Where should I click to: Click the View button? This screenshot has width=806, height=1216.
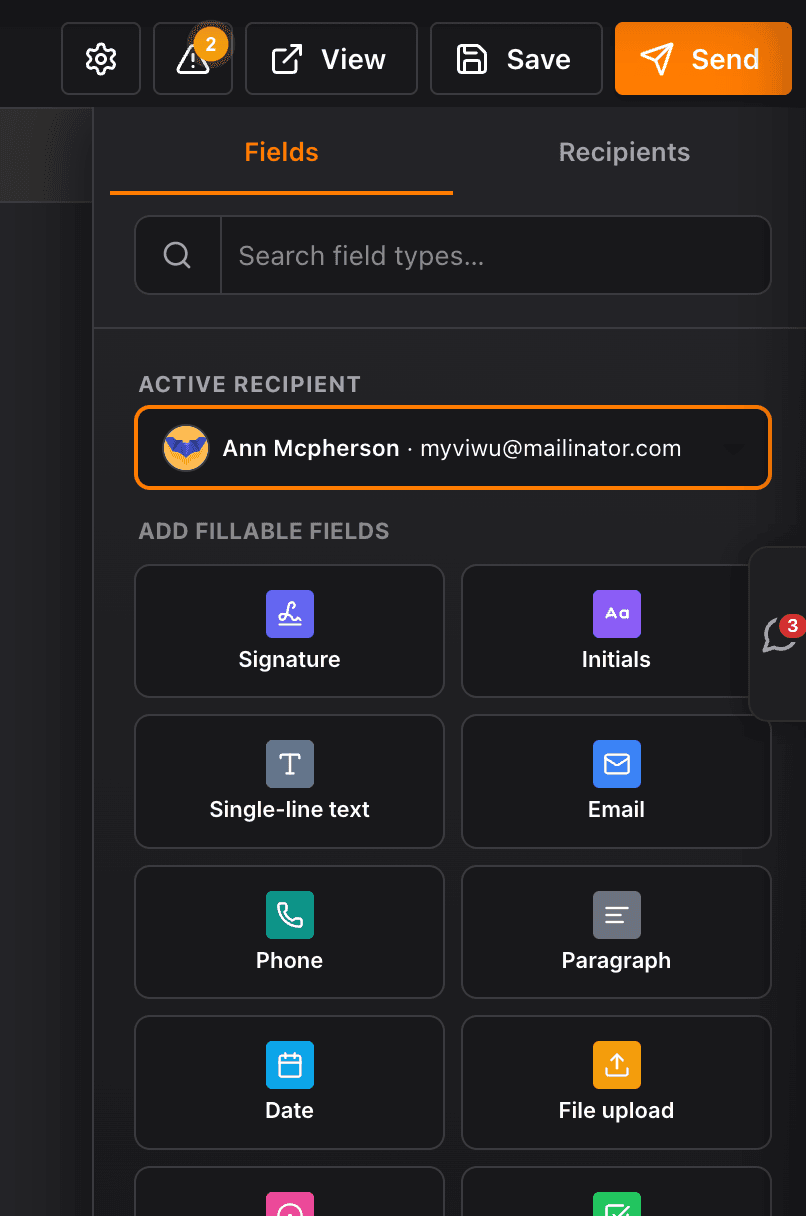tap(331, 59)
